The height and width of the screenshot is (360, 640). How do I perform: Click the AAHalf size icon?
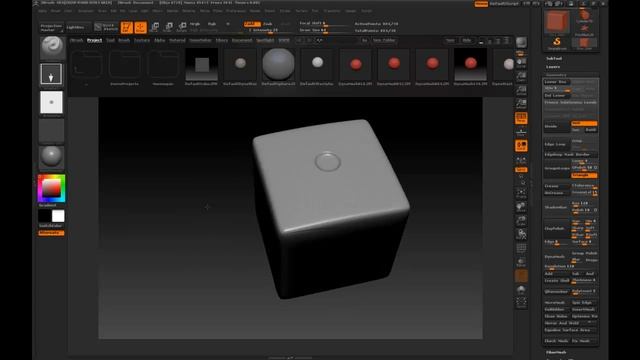(x=521, y=104)
